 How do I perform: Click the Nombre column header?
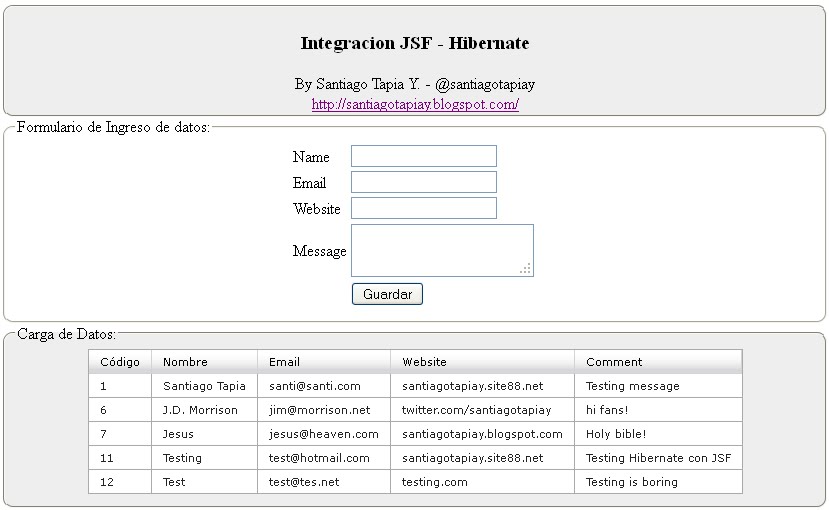[x=205, y=362]
